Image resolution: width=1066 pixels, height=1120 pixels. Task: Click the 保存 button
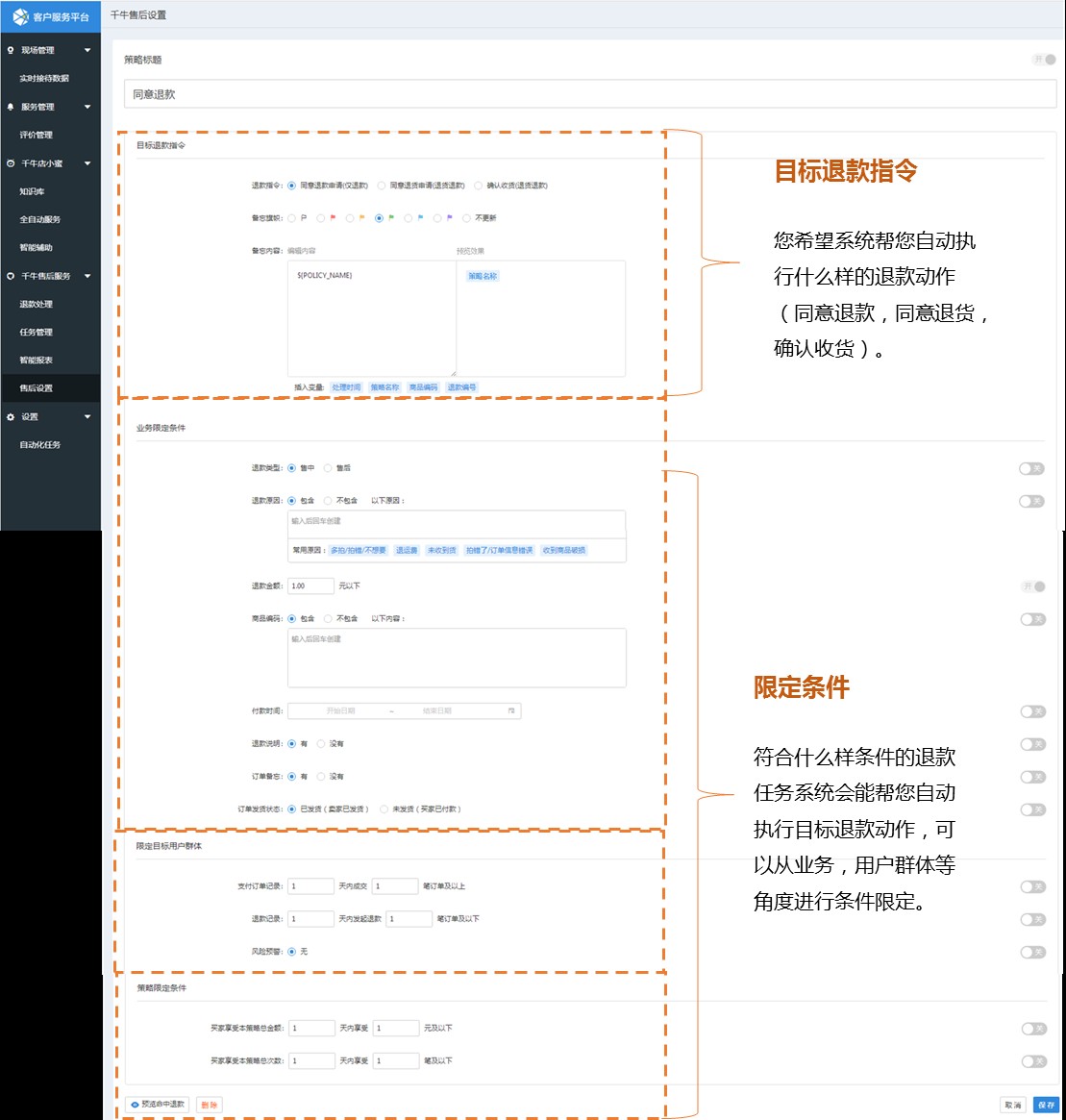[1046, 1105]
